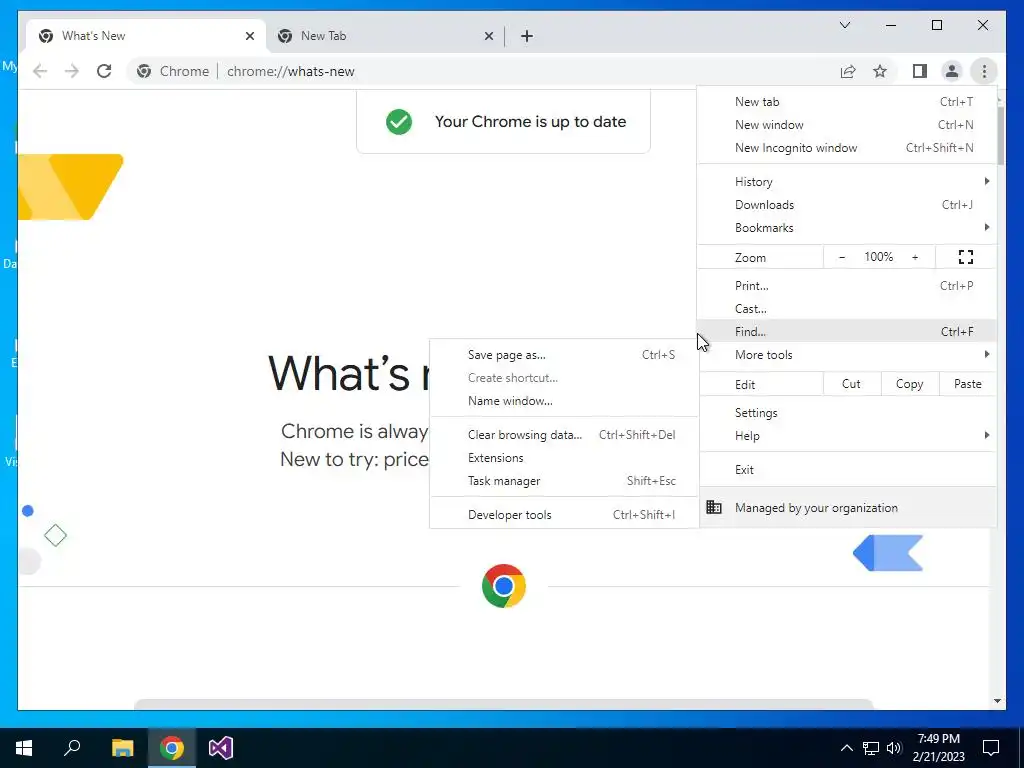Open the notification center icon

point(991,748)
